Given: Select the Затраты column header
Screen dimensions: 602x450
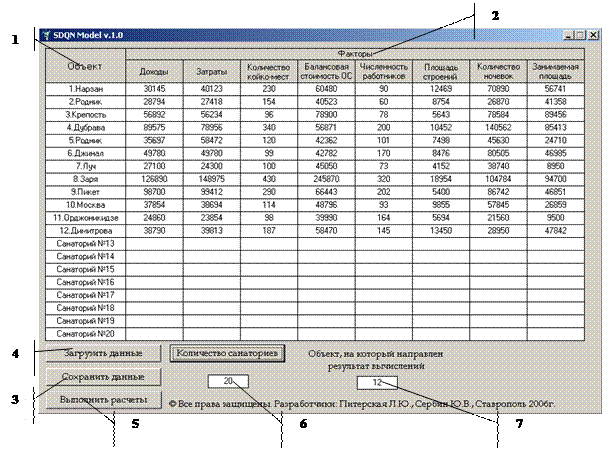Looking at the screenshot, I should [211, 70].
